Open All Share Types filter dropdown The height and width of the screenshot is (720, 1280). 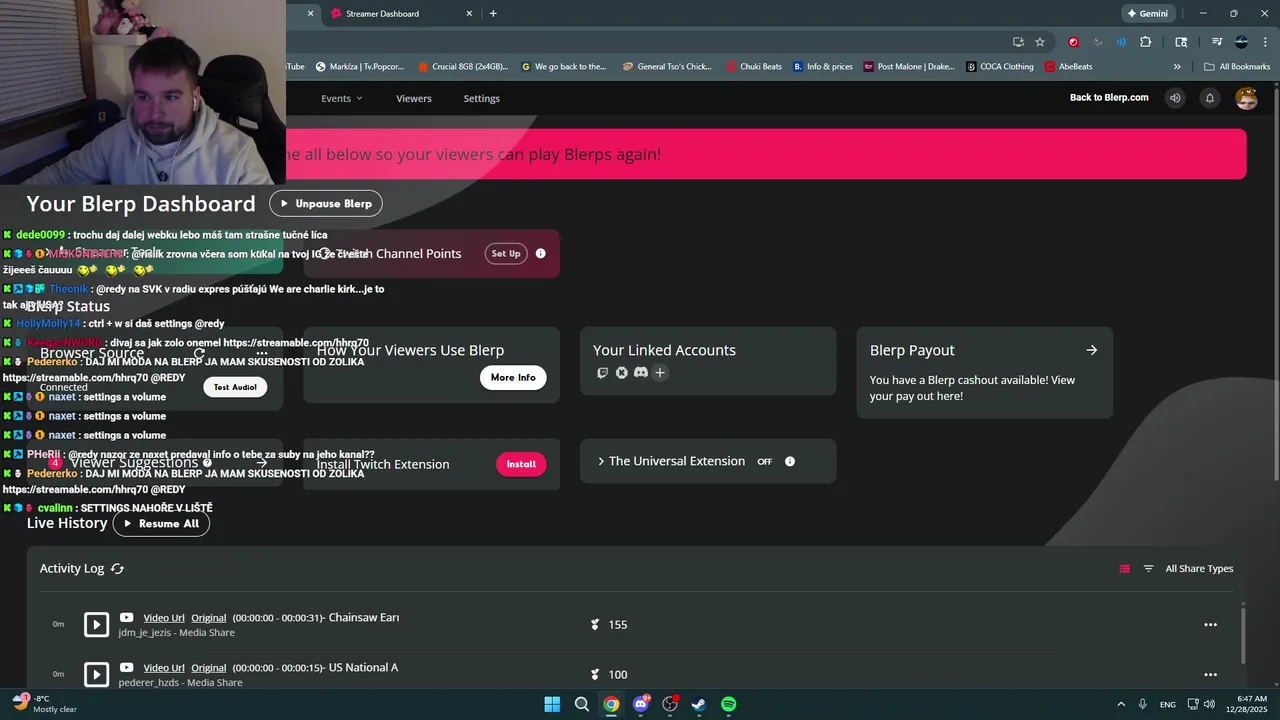click(x=1199, y=569)
